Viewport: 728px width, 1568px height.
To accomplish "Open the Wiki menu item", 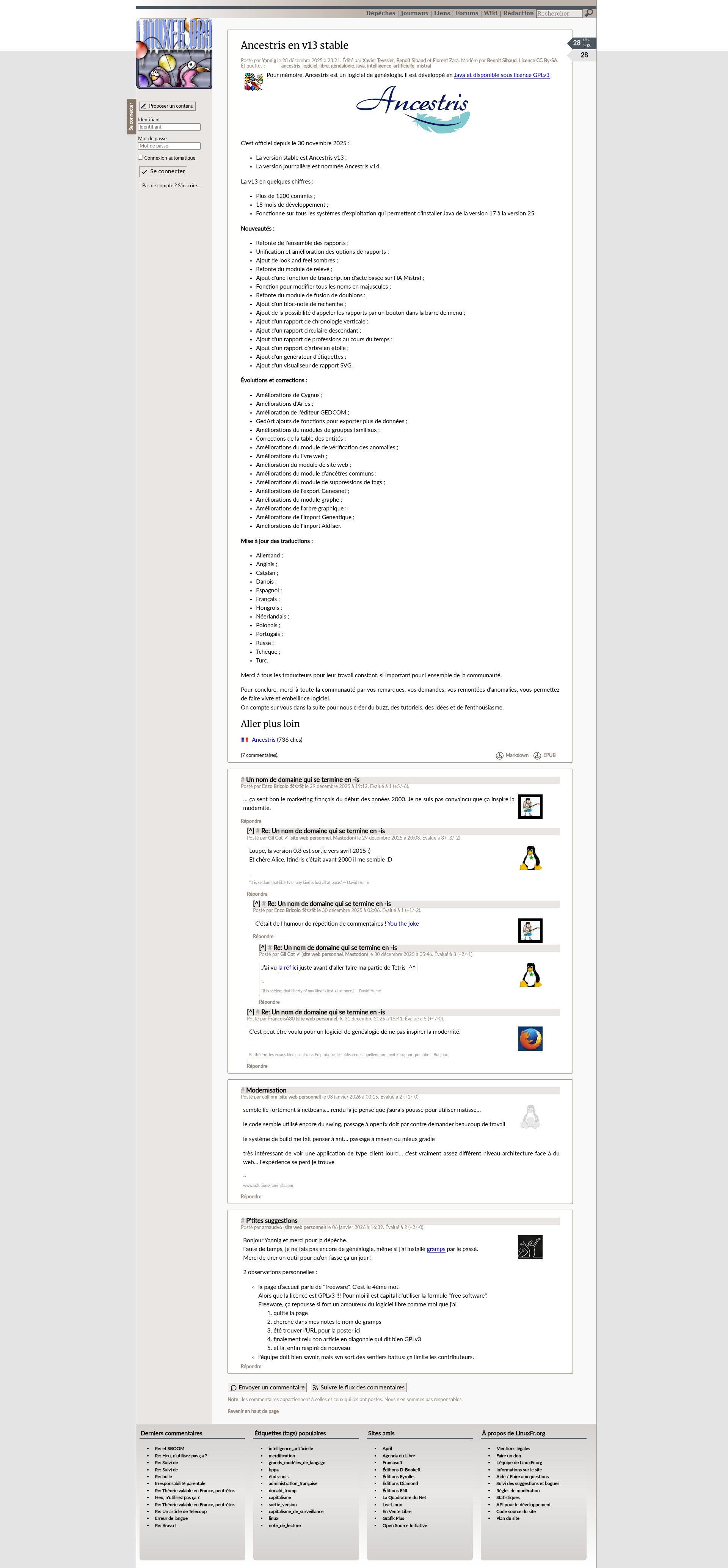I will (x=490, y=13).
